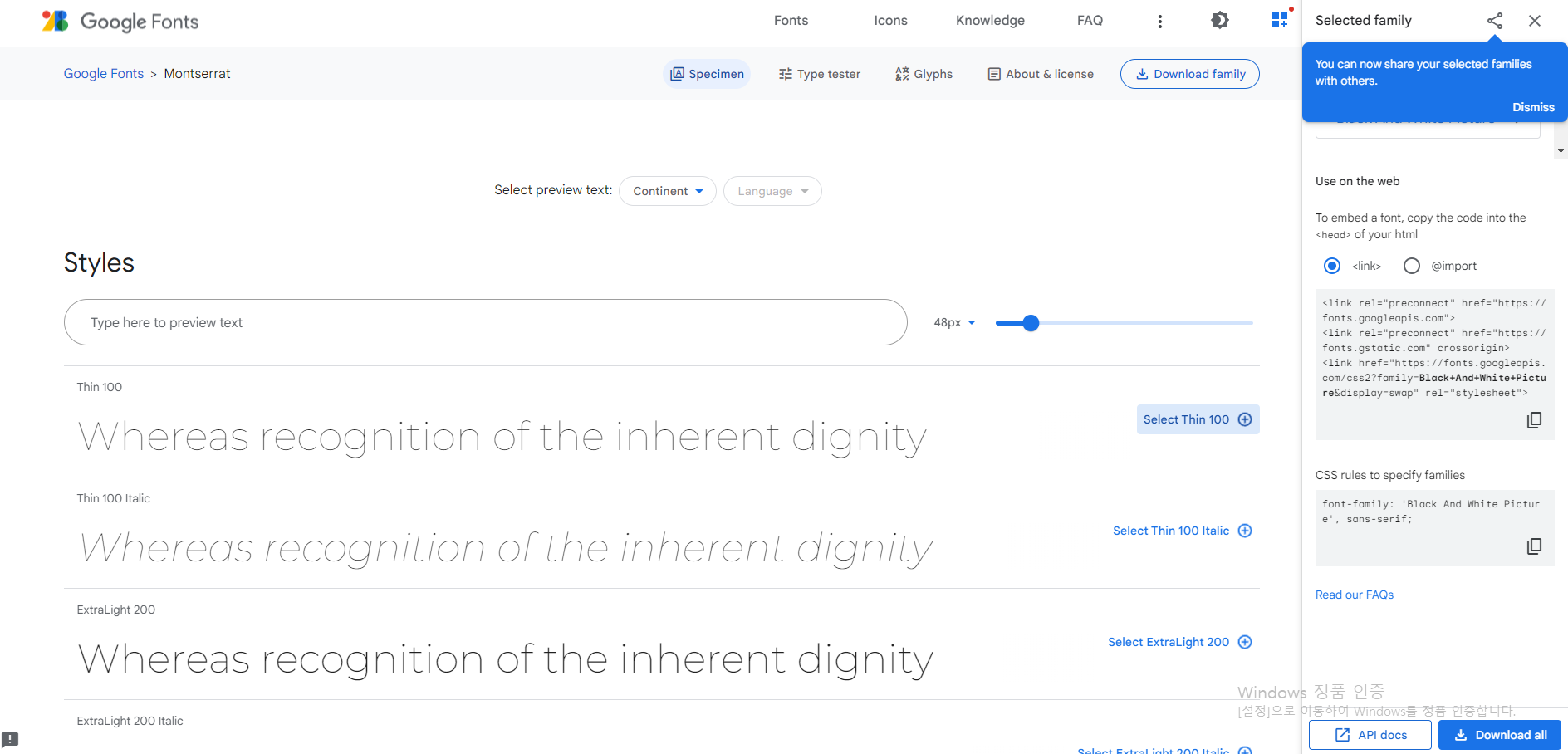Choose the <link> embed radio button
Image resolution: width=1568 pixels, height=754 pixels.
(1332, 266)
